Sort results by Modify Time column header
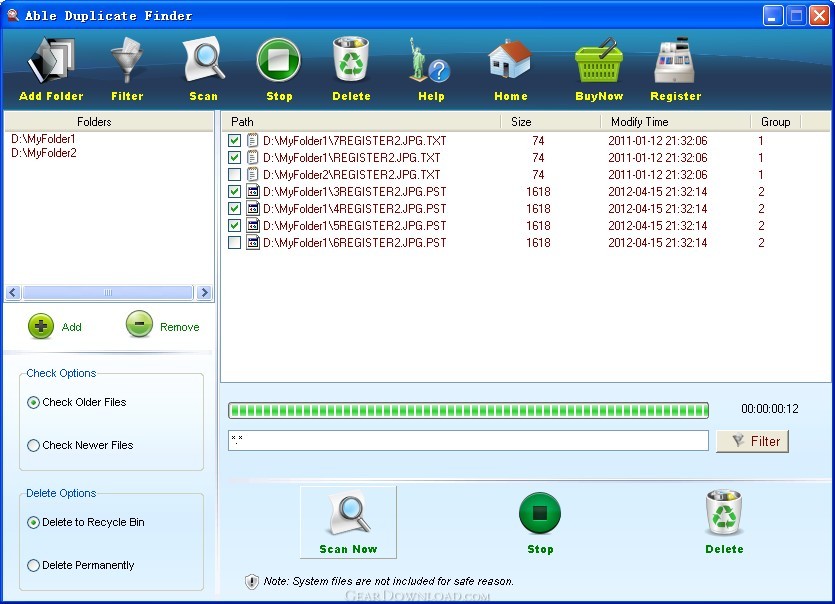 pyautogui.click(x=676, y=122)
